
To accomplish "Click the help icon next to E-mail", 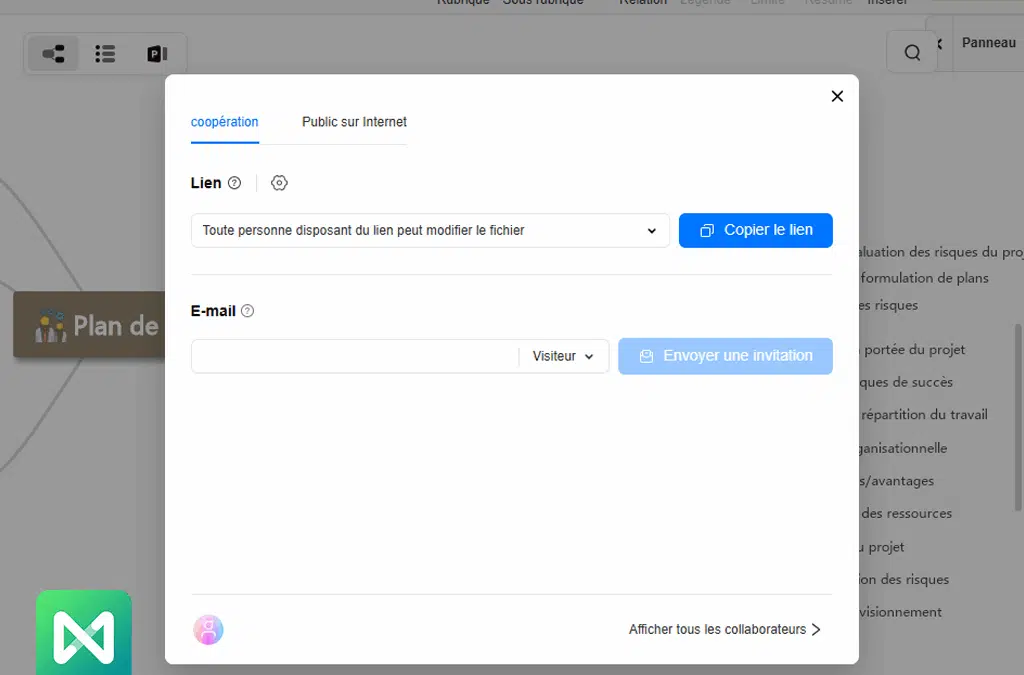I will point(248,311).
